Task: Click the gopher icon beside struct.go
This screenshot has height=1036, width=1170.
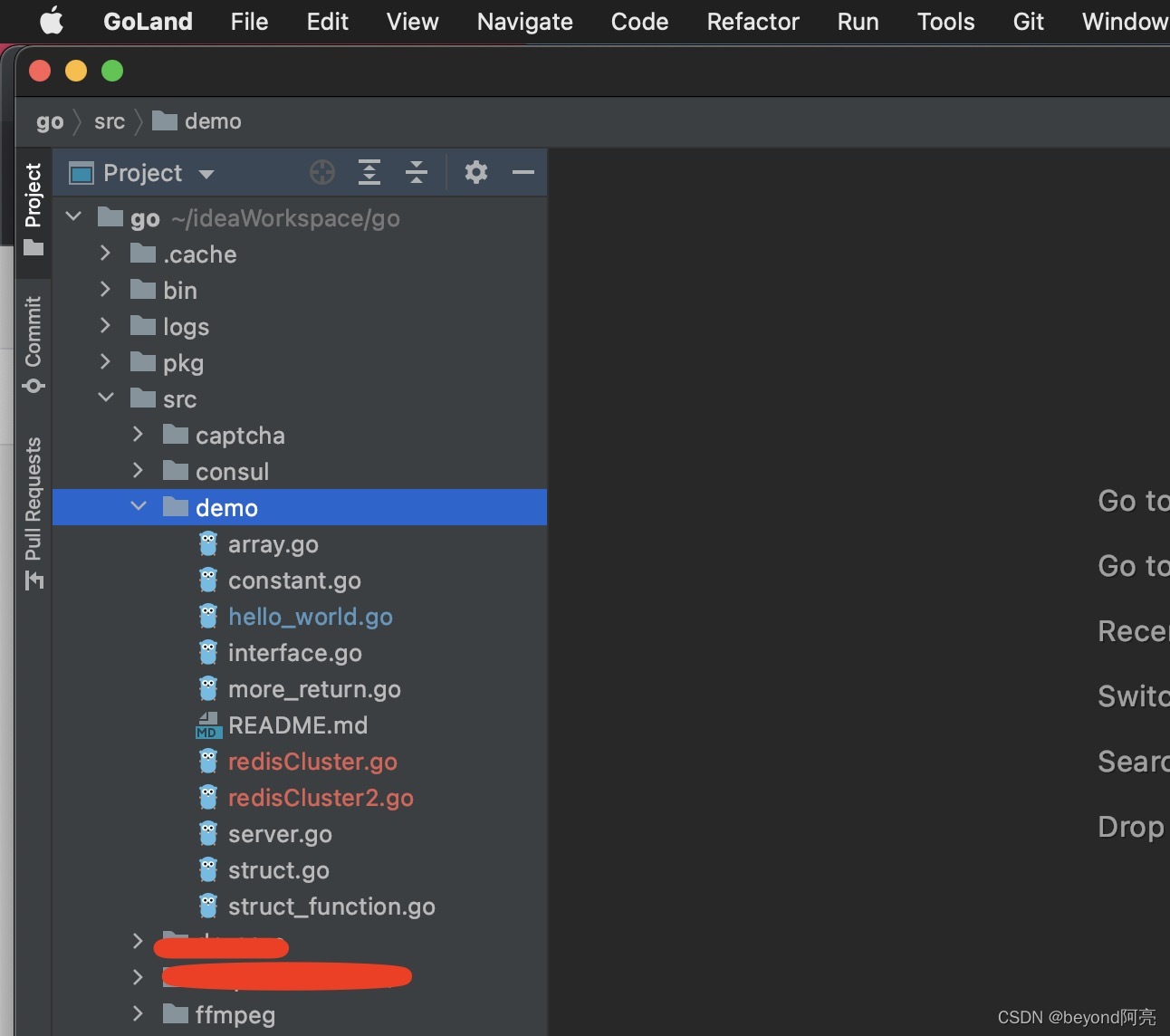Action: 208,869
